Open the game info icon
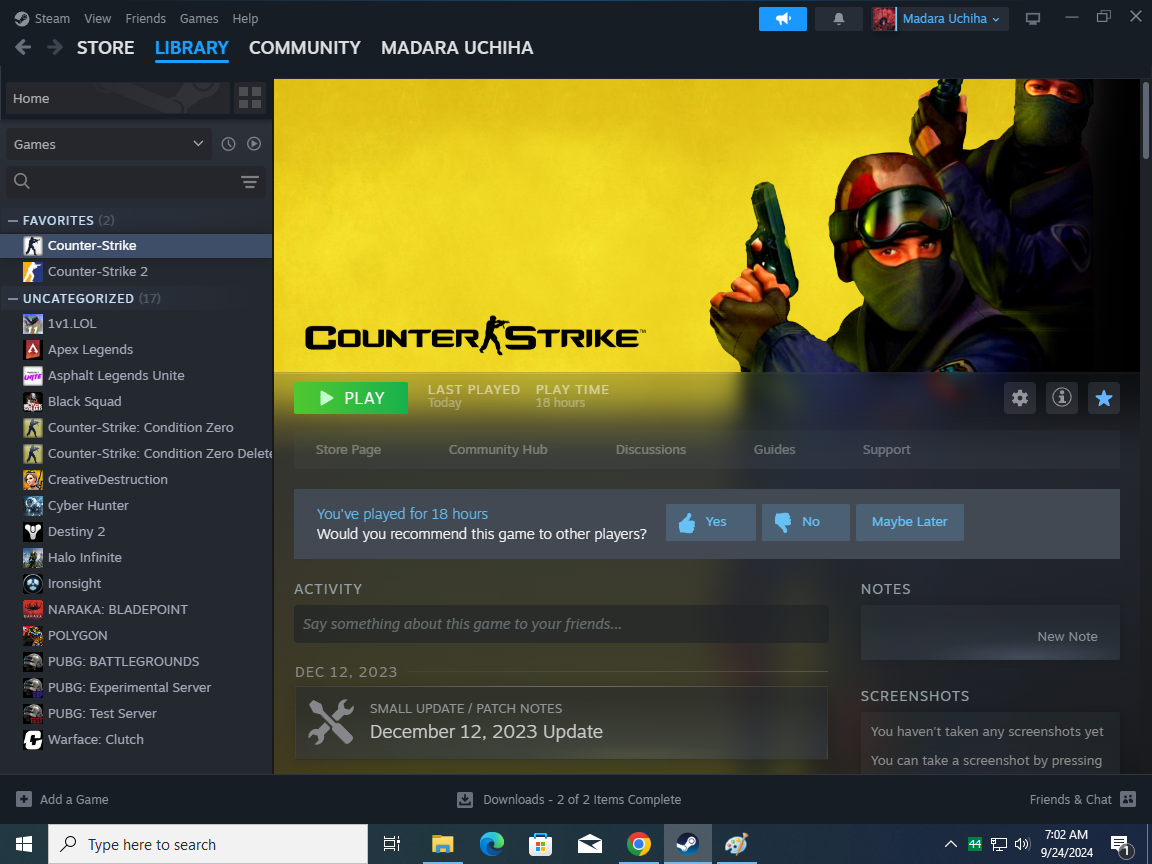 coord(1061,398)
